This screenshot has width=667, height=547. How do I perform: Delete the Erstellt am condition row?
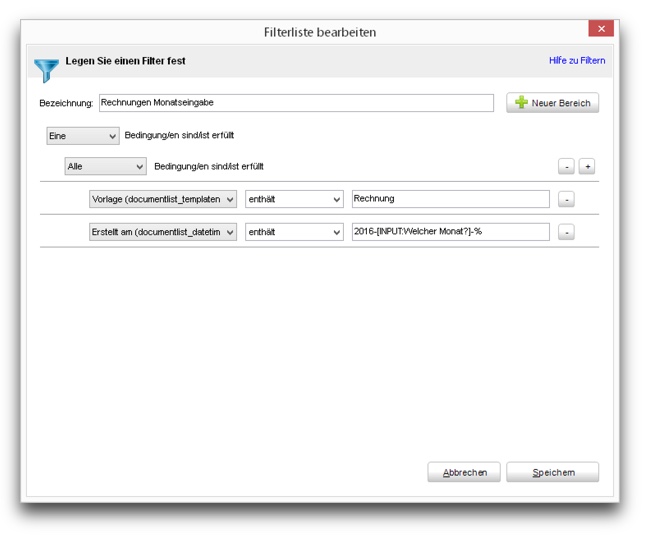point(566,232)
